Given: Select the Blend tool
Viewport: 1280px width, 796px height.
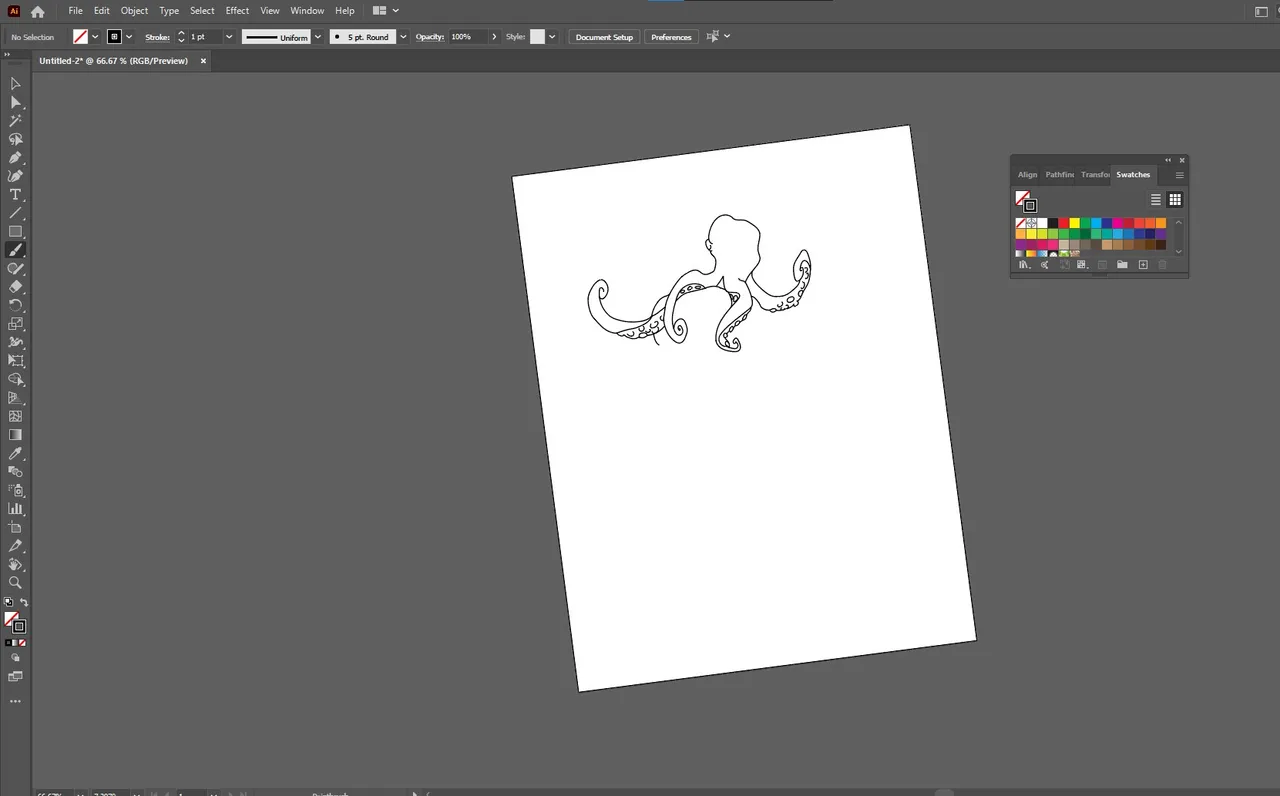Looking at the screenshot, I should (15, 472).
